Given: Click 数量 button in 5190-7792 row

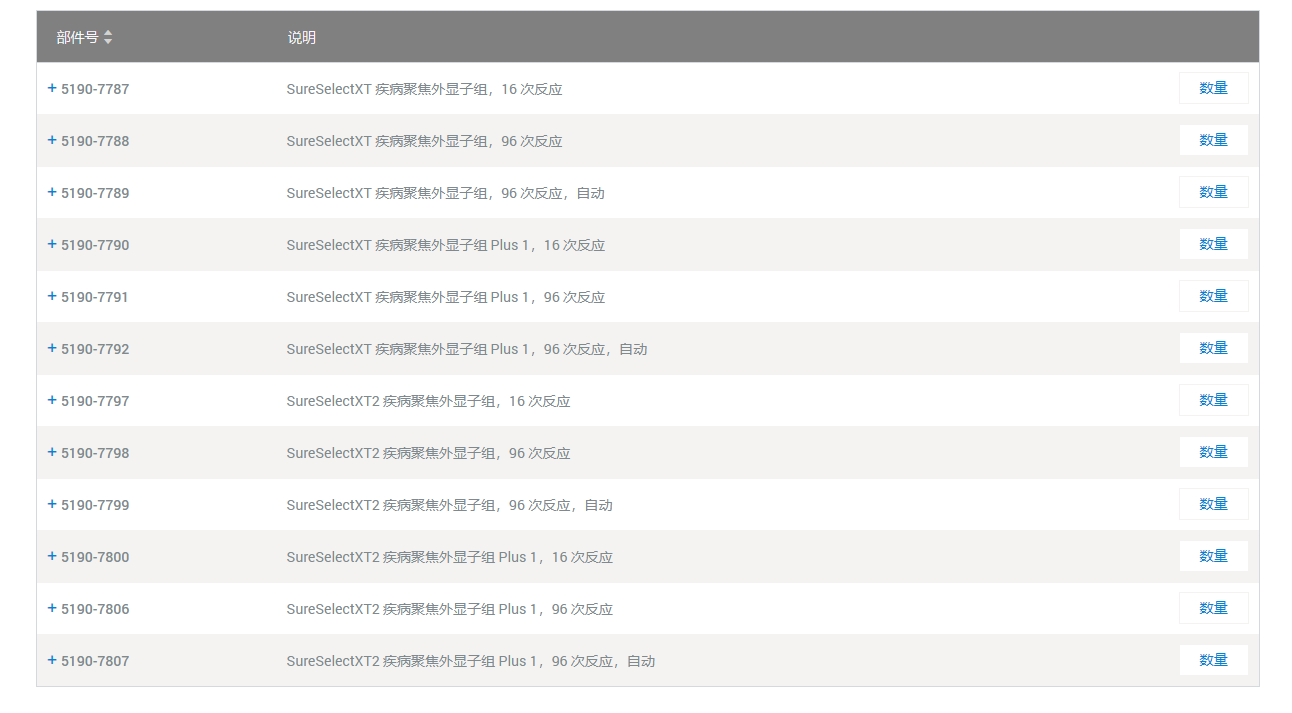Looking at the screenshot, I should coord(1213,348).
